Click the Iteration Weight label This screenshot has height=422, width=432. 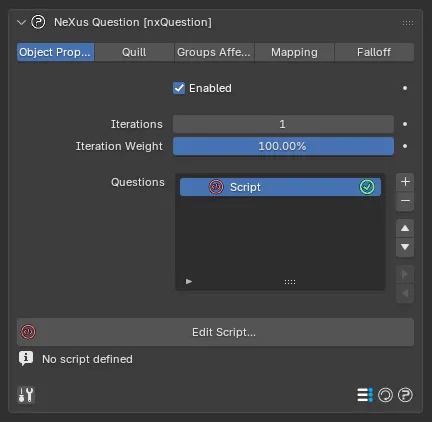click(119, 146)
